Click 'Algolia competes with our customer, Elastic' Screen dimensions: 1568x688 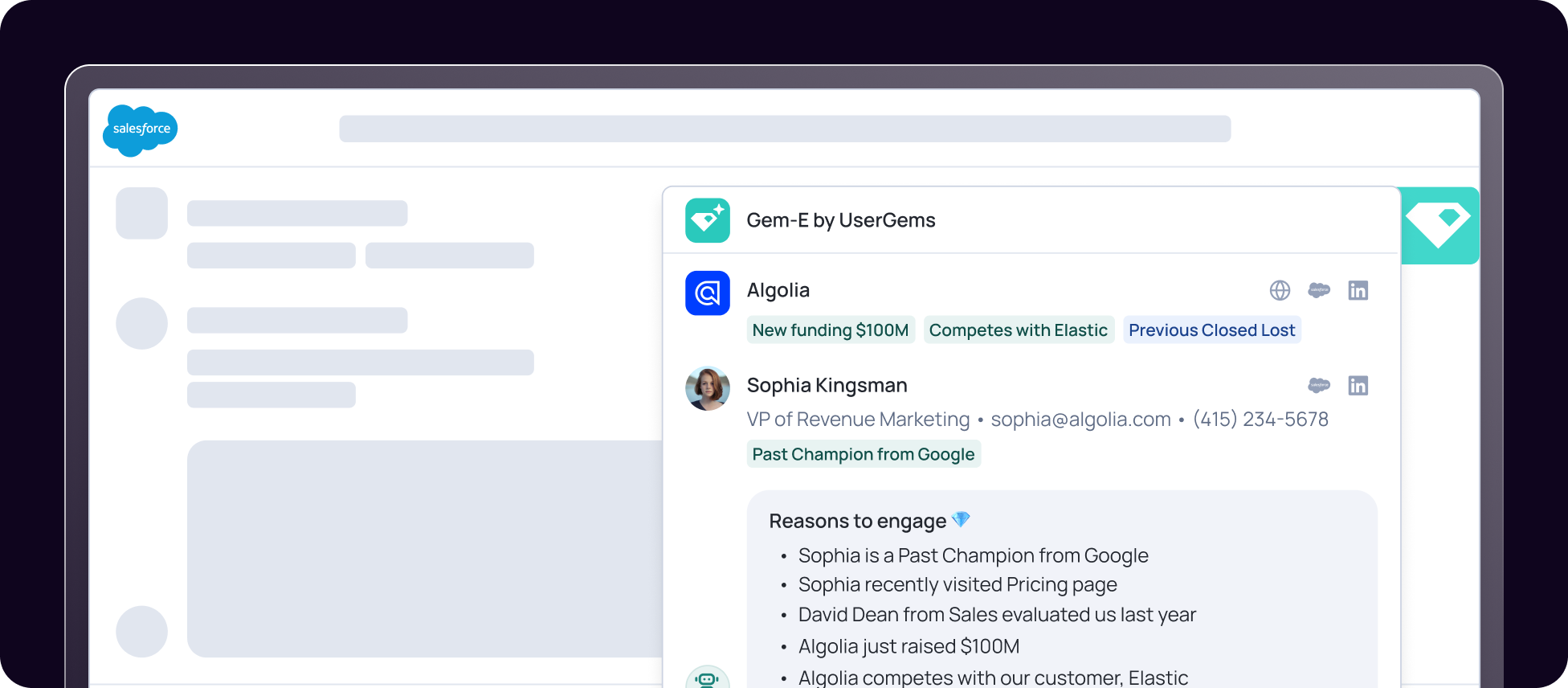pos(993,678)
